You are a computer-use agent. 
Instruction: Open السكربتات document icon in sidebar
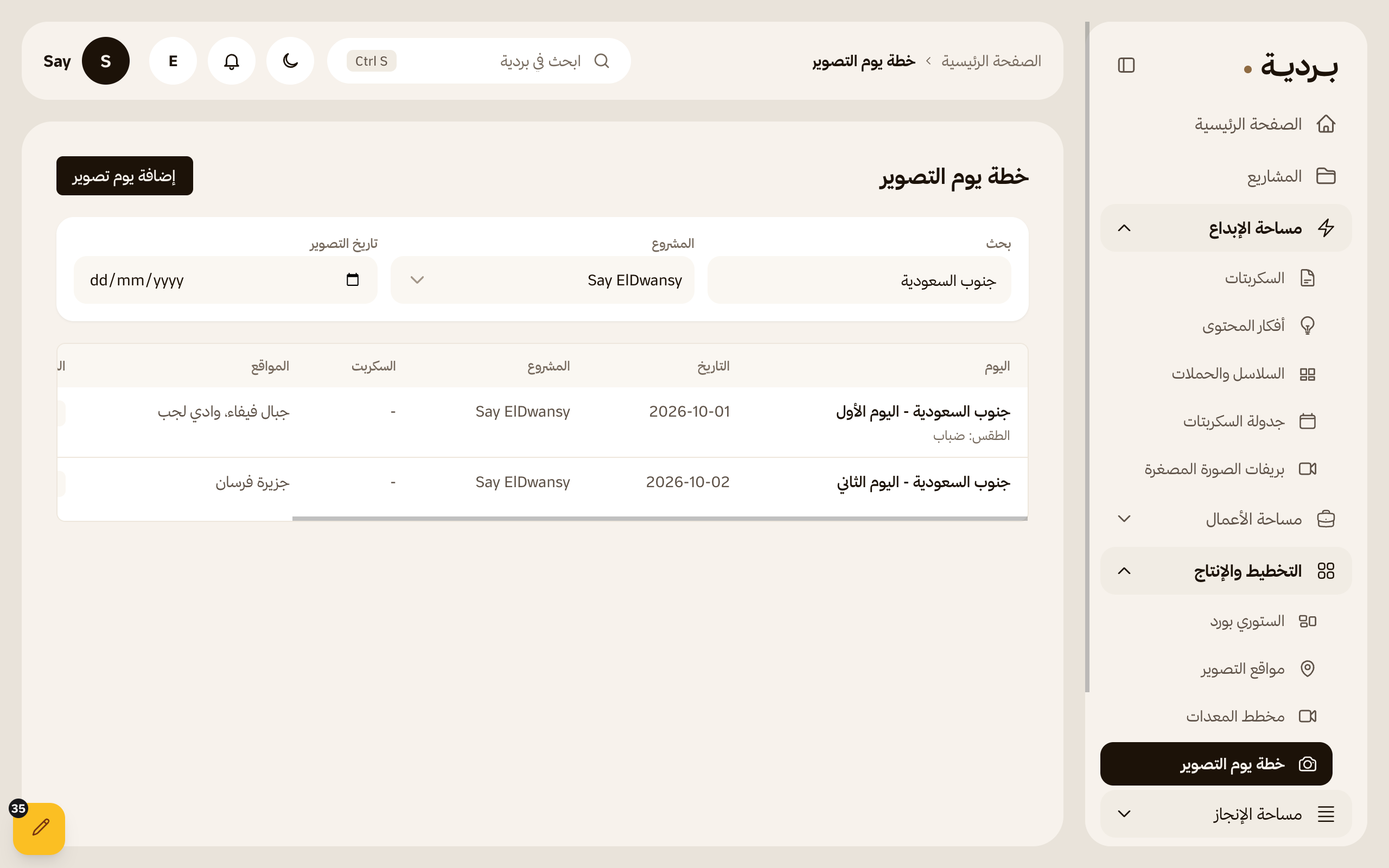pos(1308,278)
